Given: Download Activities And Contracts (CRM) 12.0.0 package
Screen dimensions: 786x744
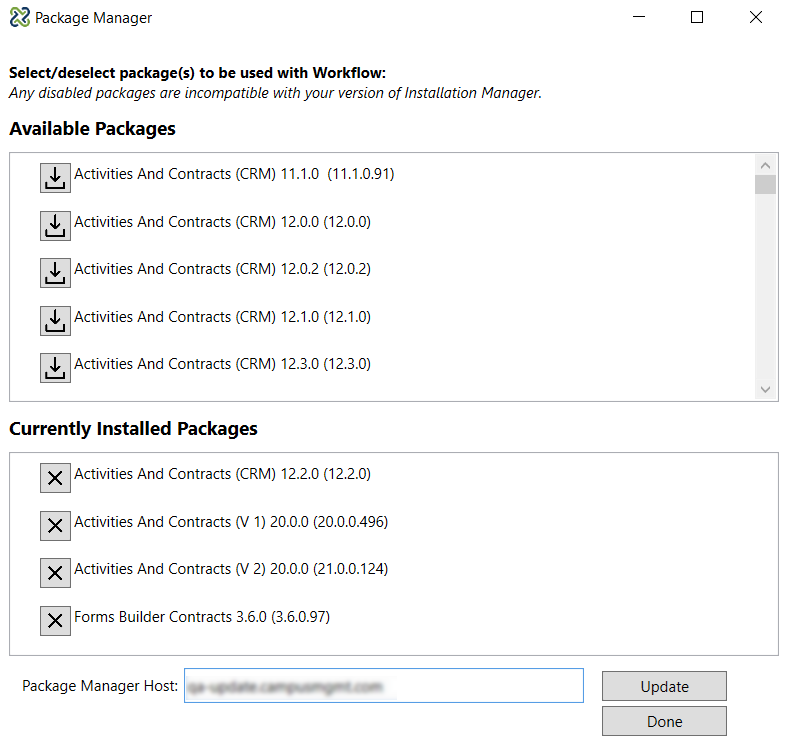Looking at the screenshot, I should click(55, 225).
